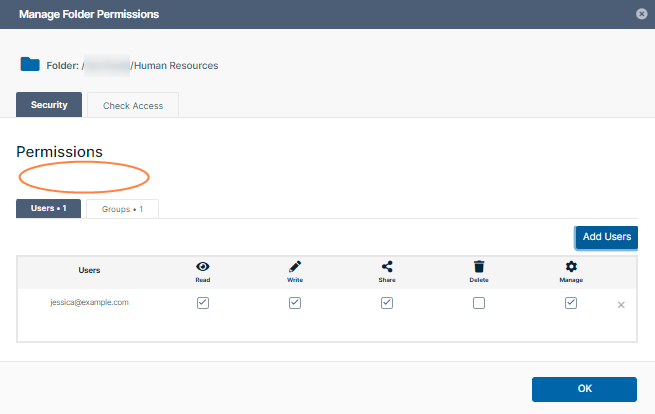Click the jessica@example.com user entry
Image resolution: width=655 pixels, height=414 pixels.
pyautogui.click(x=89, y=302)
